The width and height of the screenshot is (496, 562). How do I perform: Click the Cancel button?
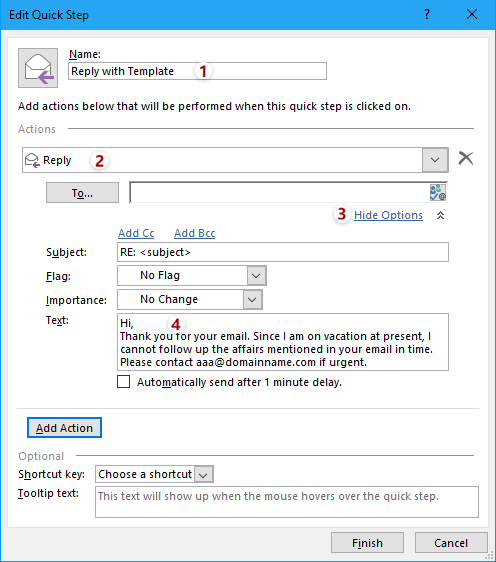[451, 543]
